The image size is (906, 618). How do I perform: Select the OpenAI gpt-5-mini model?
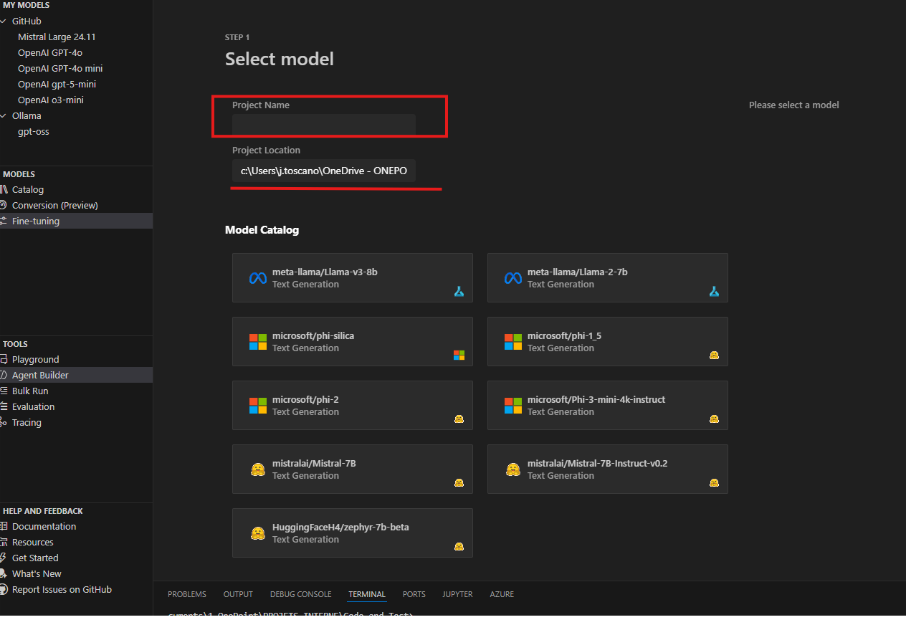pyautogui.click(x=57, y=84)
